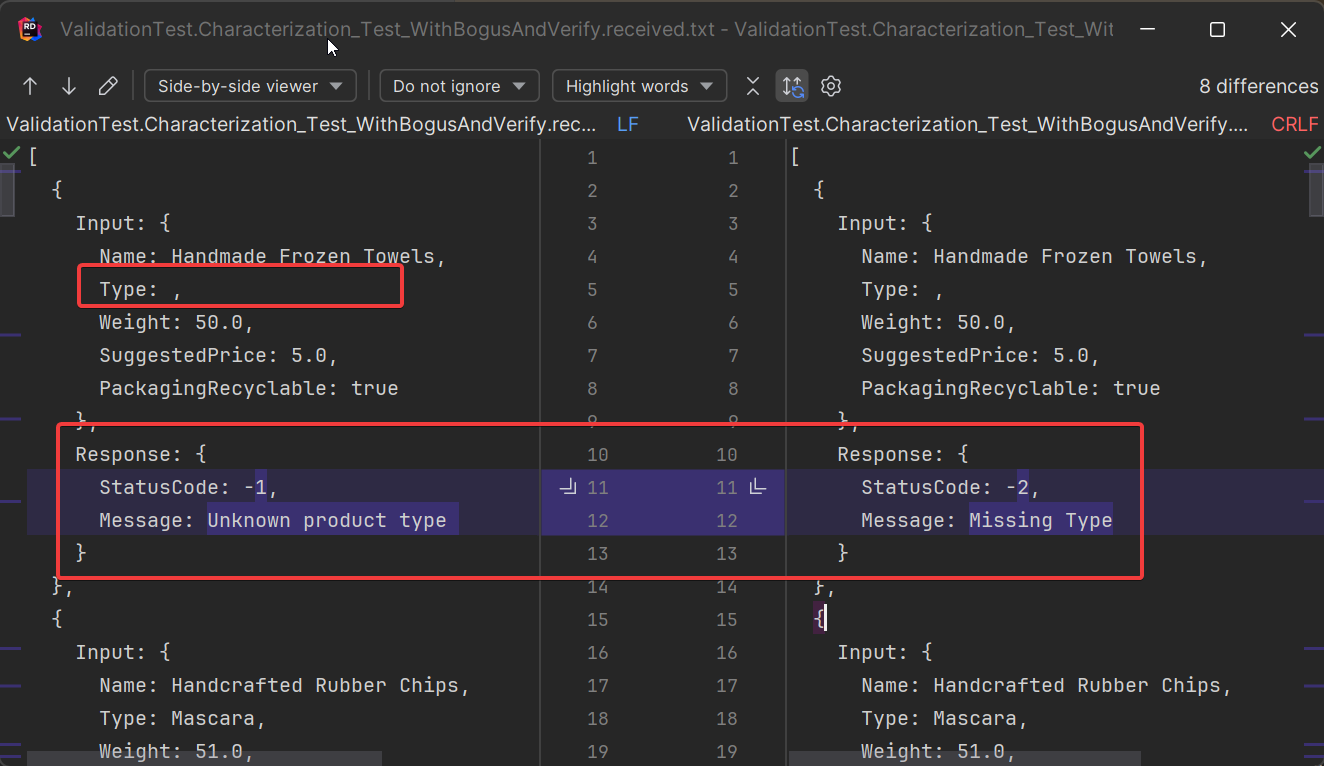1324x766 pixels.
Task: Jump to next difference with down arrow
Action: [x=68, y=86]
